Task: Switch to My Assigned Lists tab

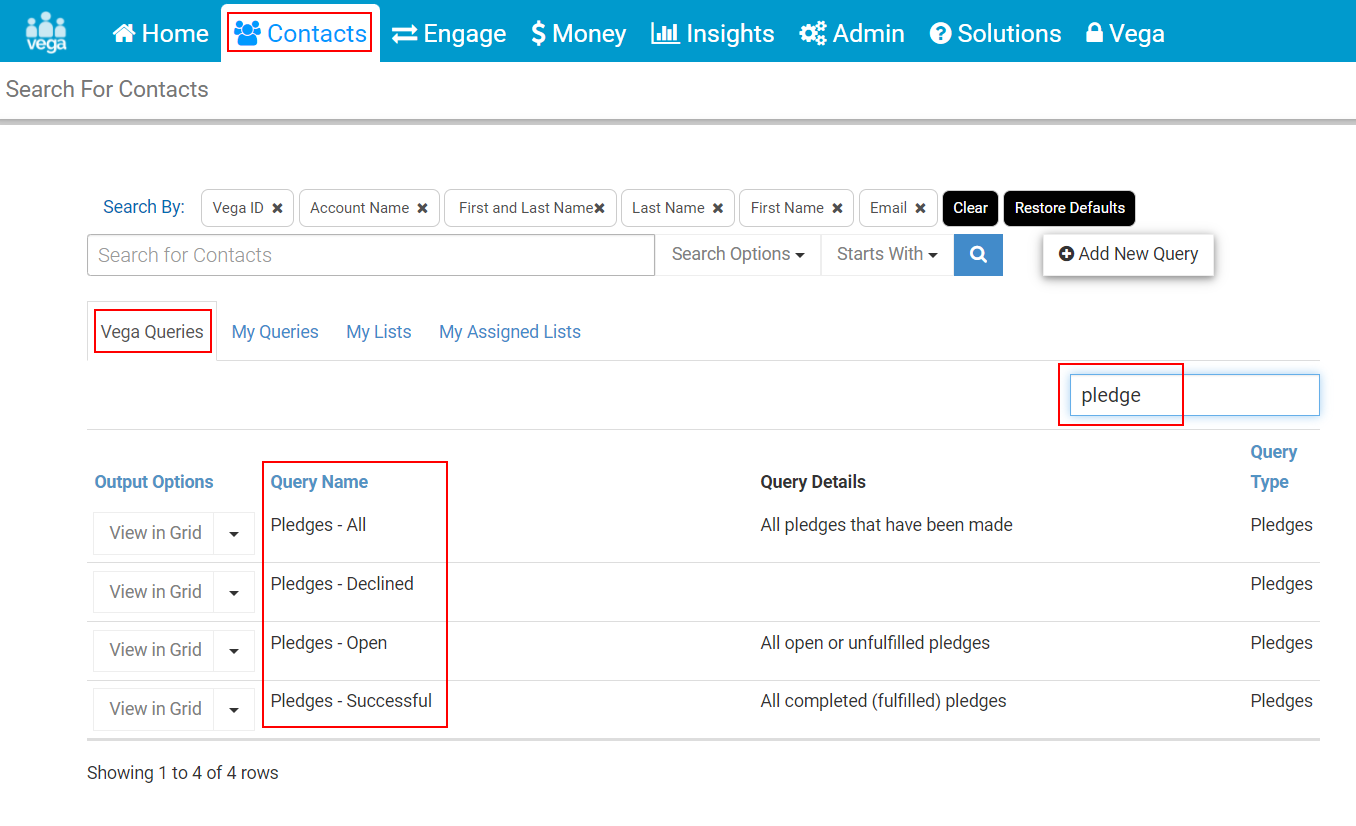Action: tap(510, 332)
